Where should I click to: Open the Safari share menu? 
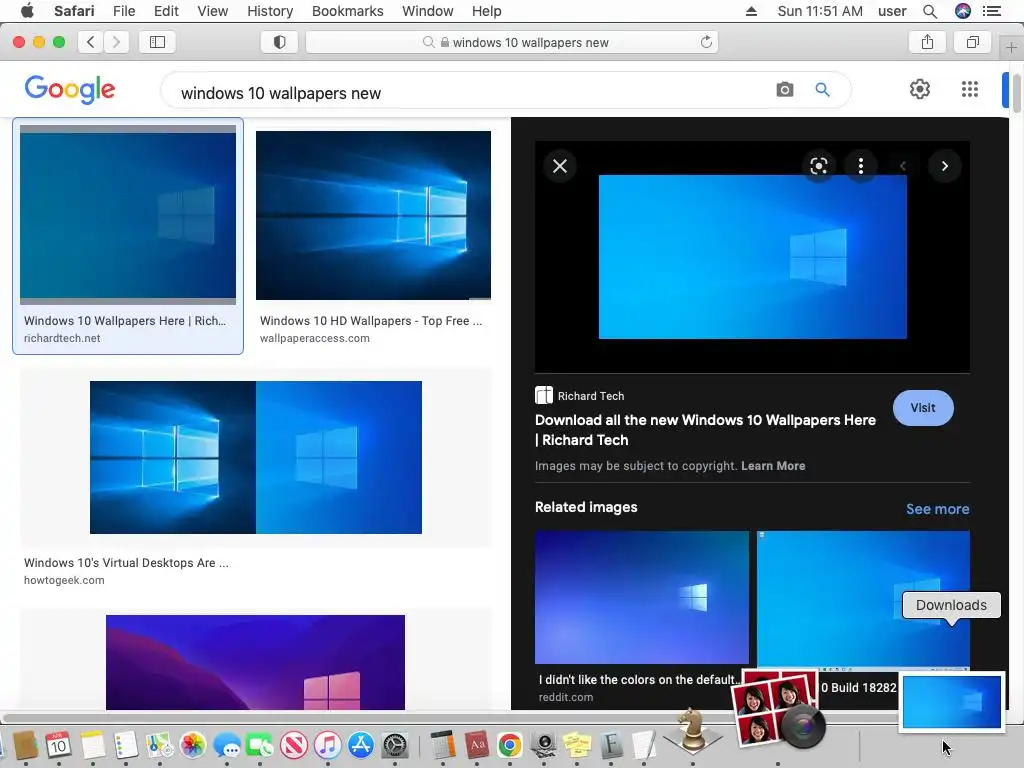(927, 42)
